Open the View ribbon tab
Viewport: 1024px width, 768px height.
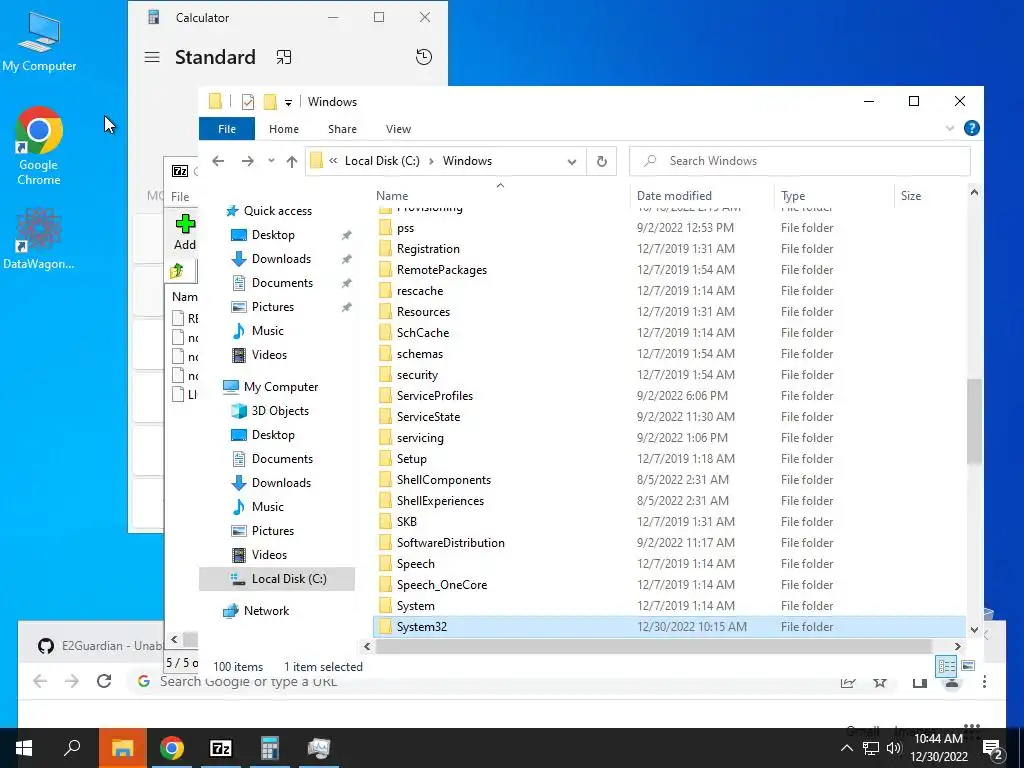pos(398,129)
